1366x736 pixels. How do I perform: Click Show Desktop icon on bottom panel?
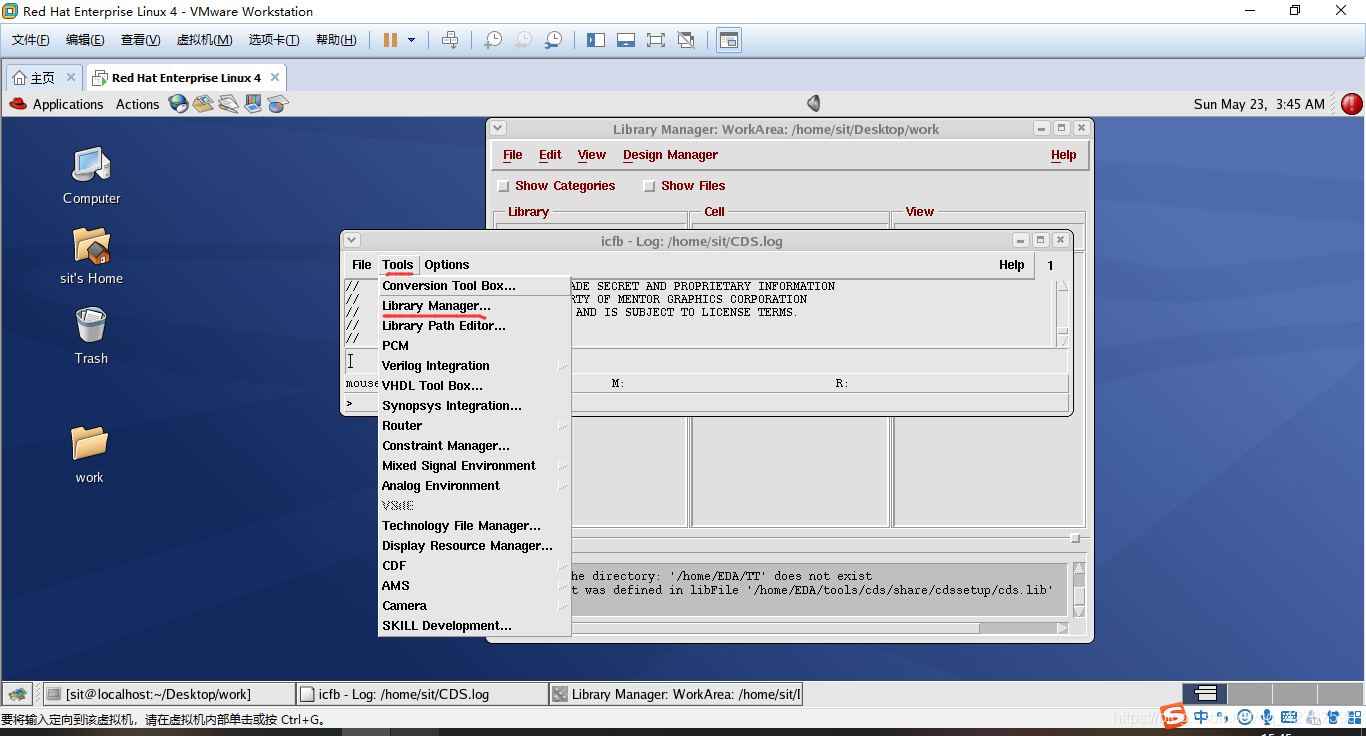[17, 694]
